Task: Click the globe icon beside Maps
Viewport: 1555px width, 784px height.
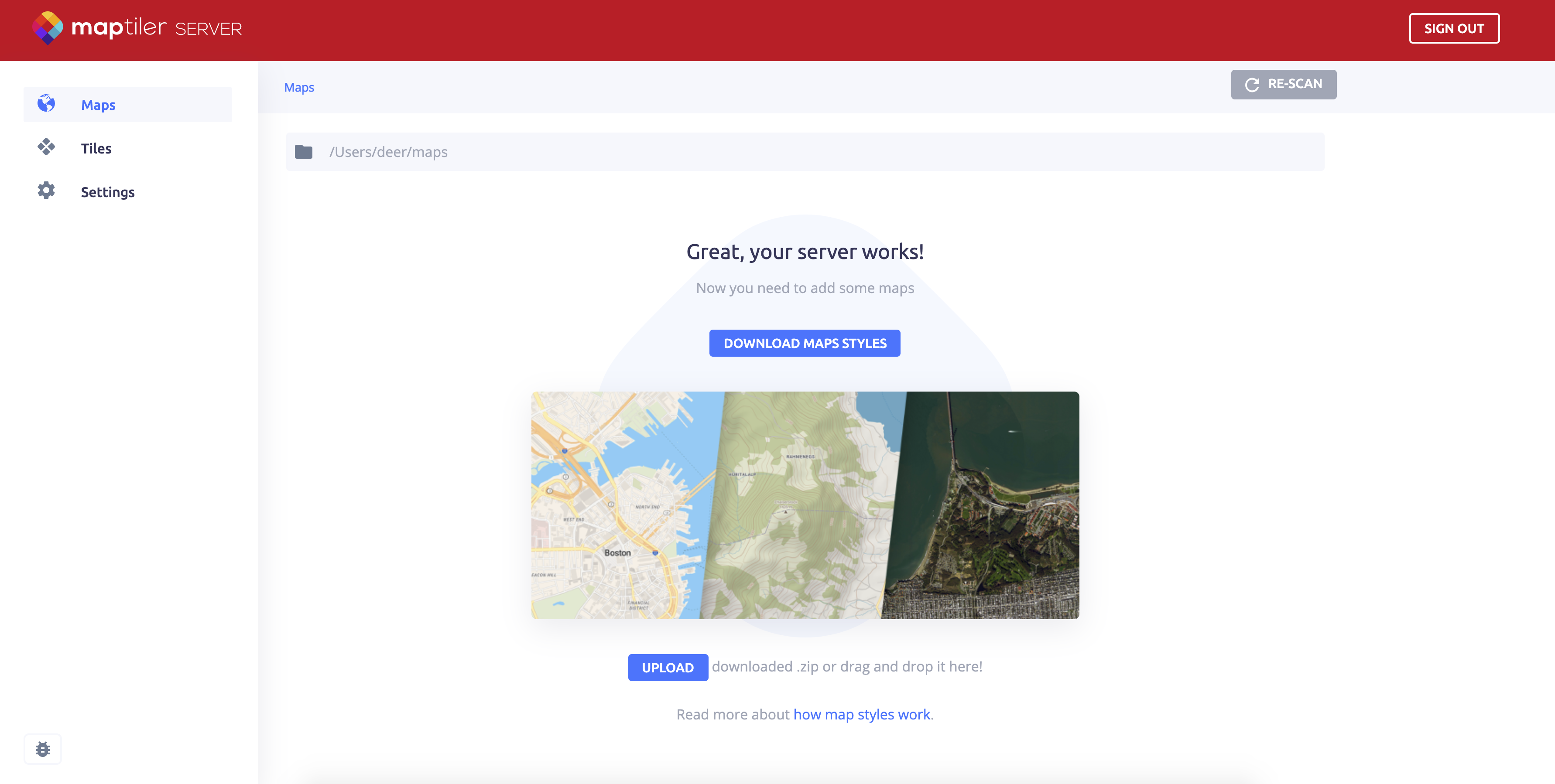Action: pyautogui.click(x=46, y=104)
